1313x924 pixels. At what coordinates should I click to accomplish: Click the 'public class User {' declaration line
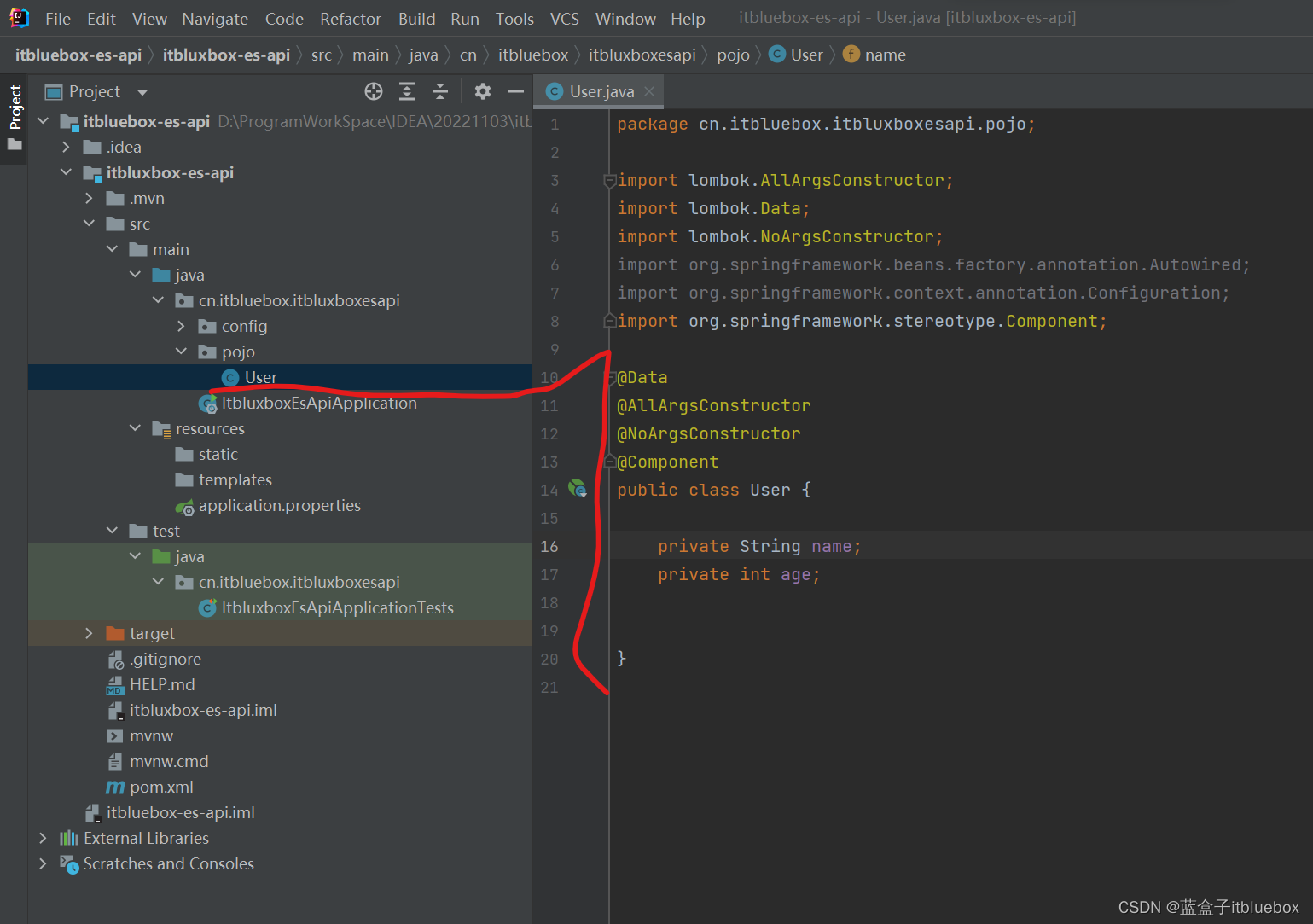[714, 490]
